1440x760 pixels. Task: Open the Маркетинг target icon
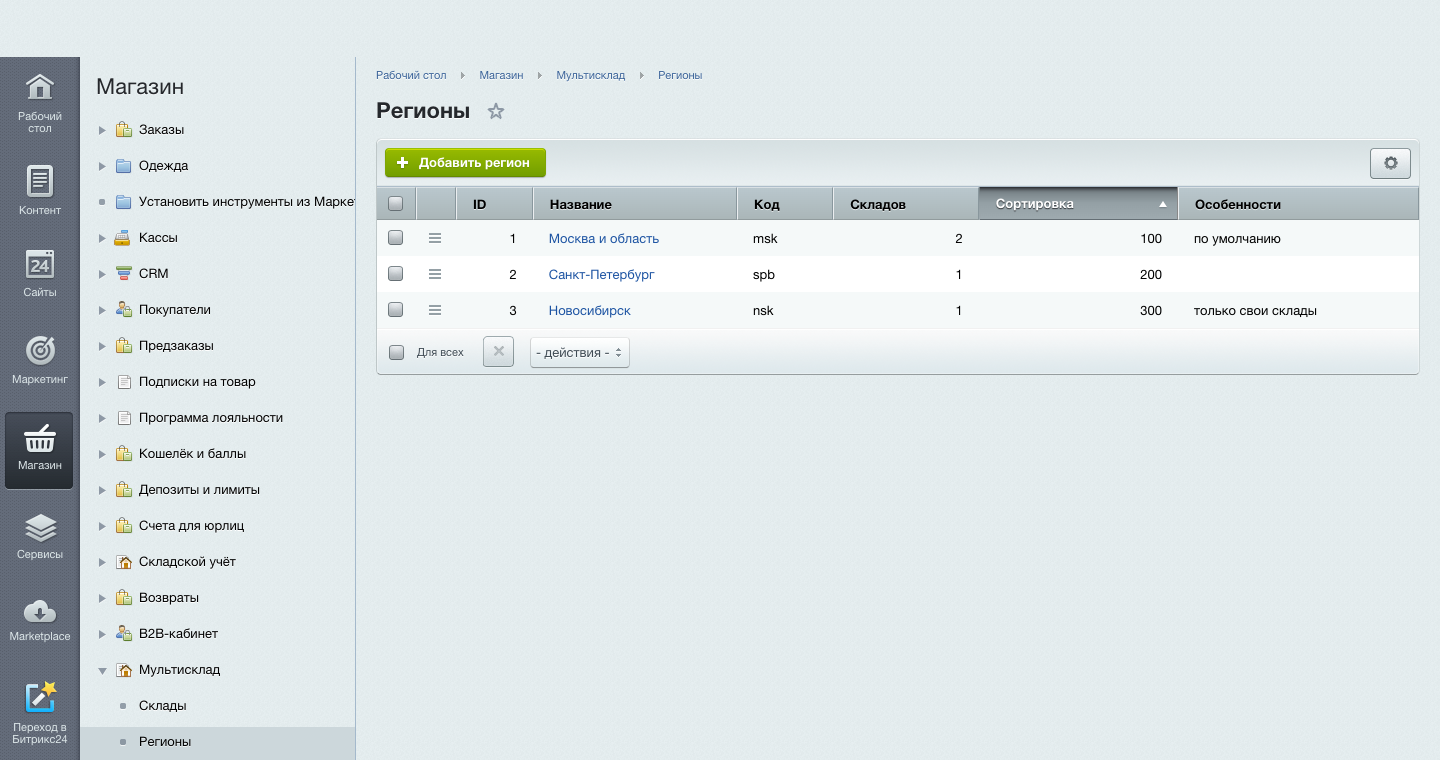[x=39, y=350]
